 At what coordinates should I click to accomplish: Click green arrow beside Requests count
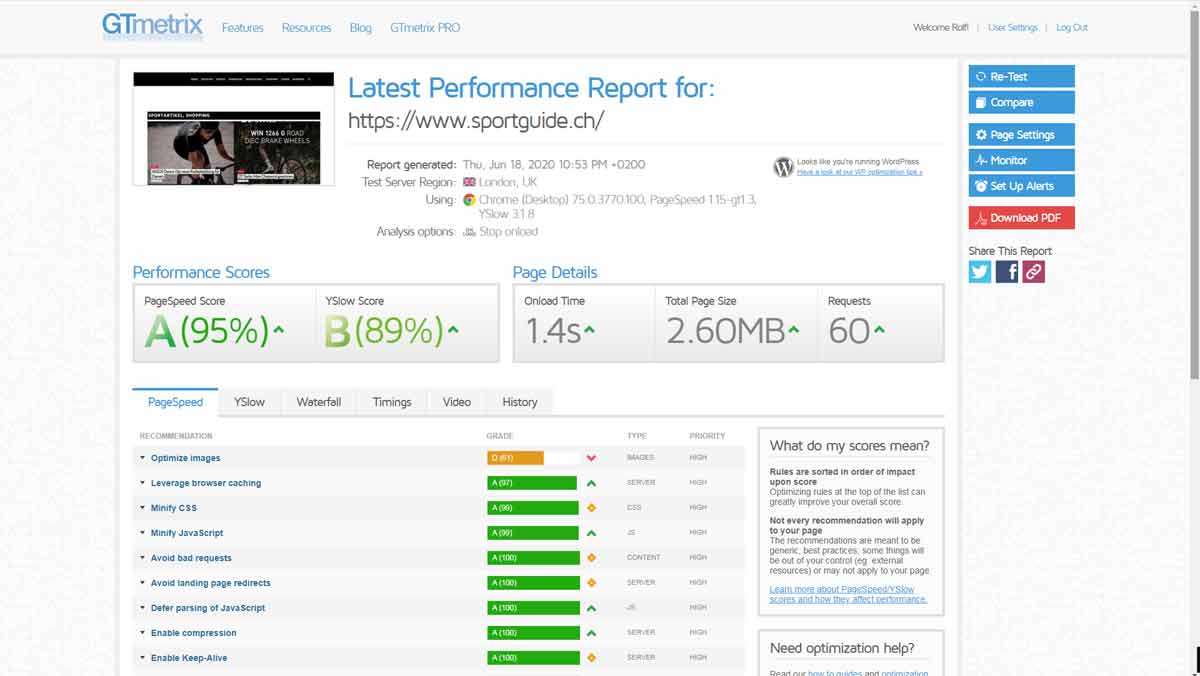[878, 329]
